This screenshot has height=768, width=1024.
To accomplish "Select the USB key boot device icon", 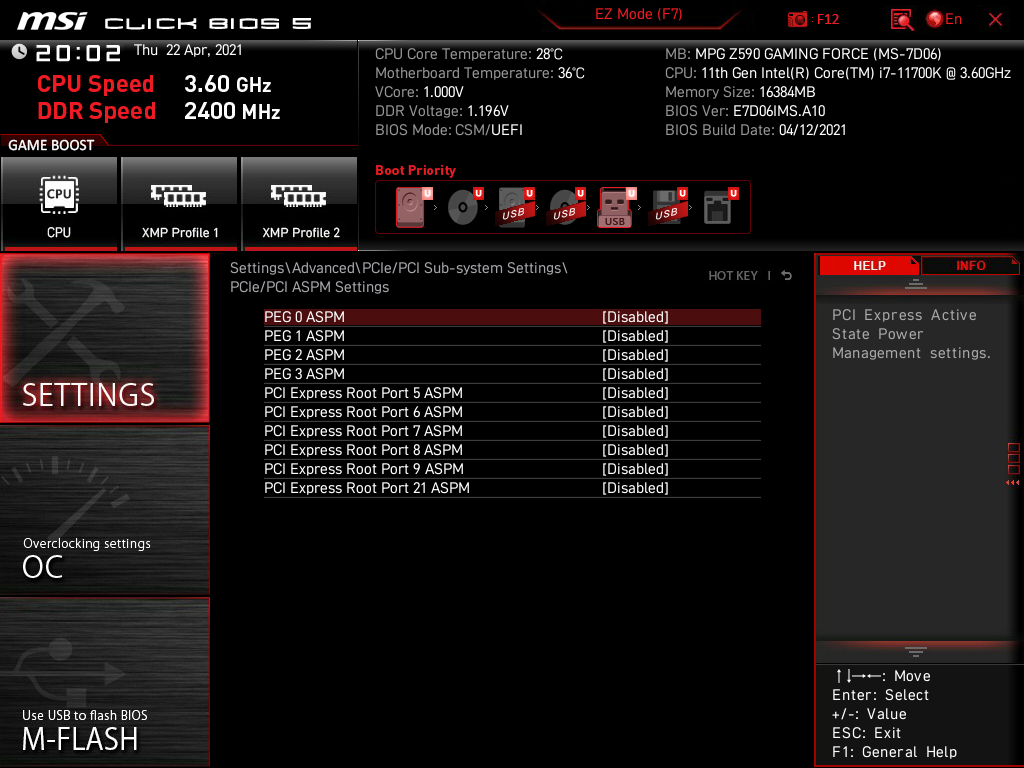I will (616, 207).
